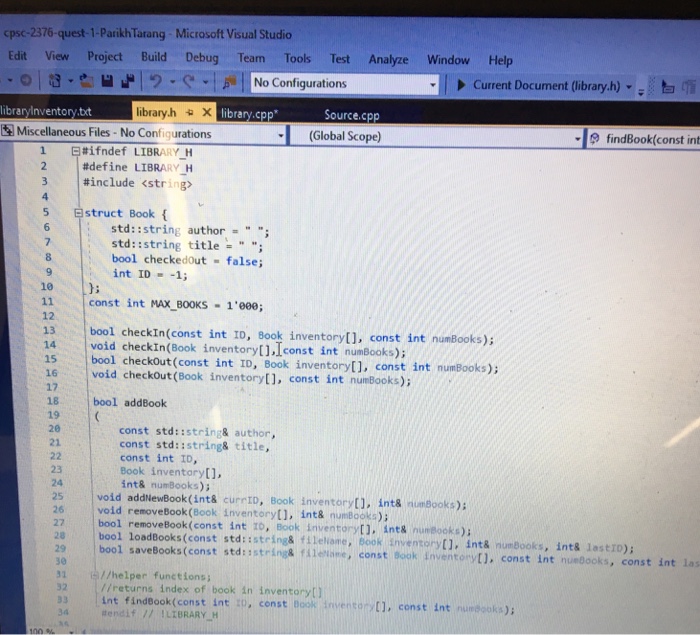Open the Team menu
700x635 pixels.
click(251, 58)
